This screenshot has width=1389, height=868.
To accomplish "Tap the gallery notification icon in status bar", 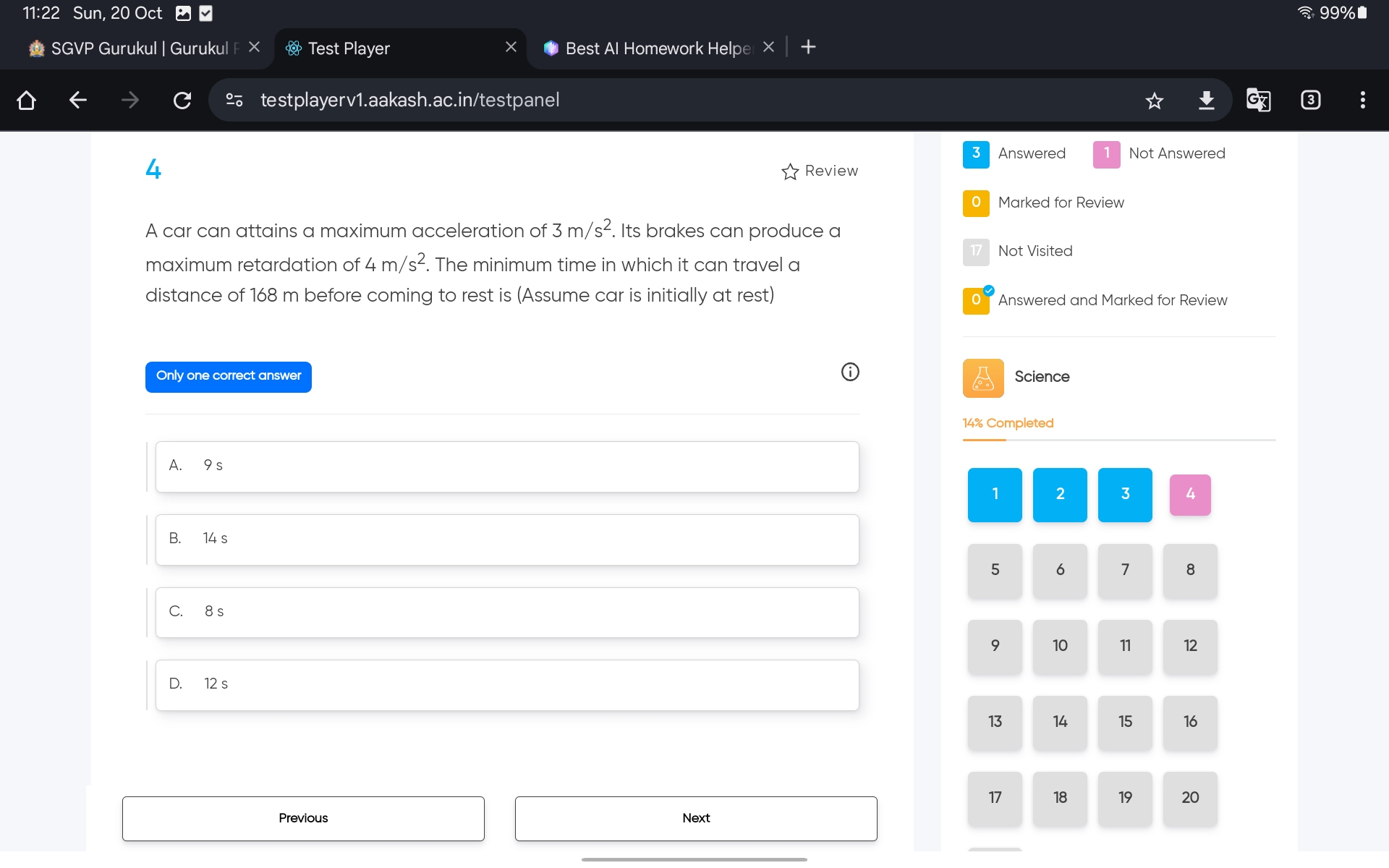I will (x=184, y=13).
